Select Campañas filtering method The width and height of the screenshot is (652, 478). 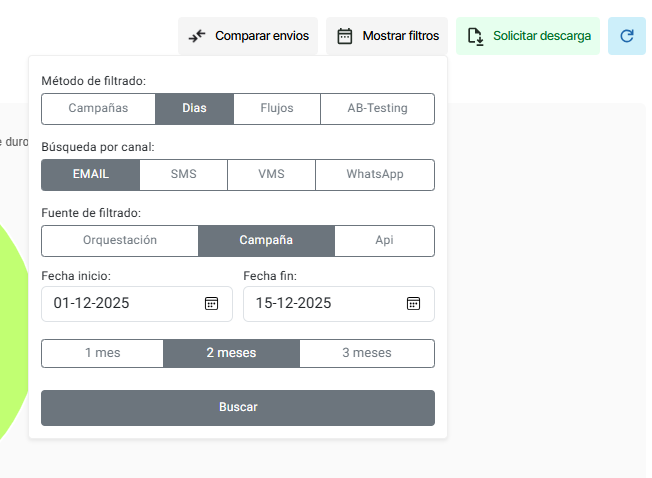(x=99, y=108)
